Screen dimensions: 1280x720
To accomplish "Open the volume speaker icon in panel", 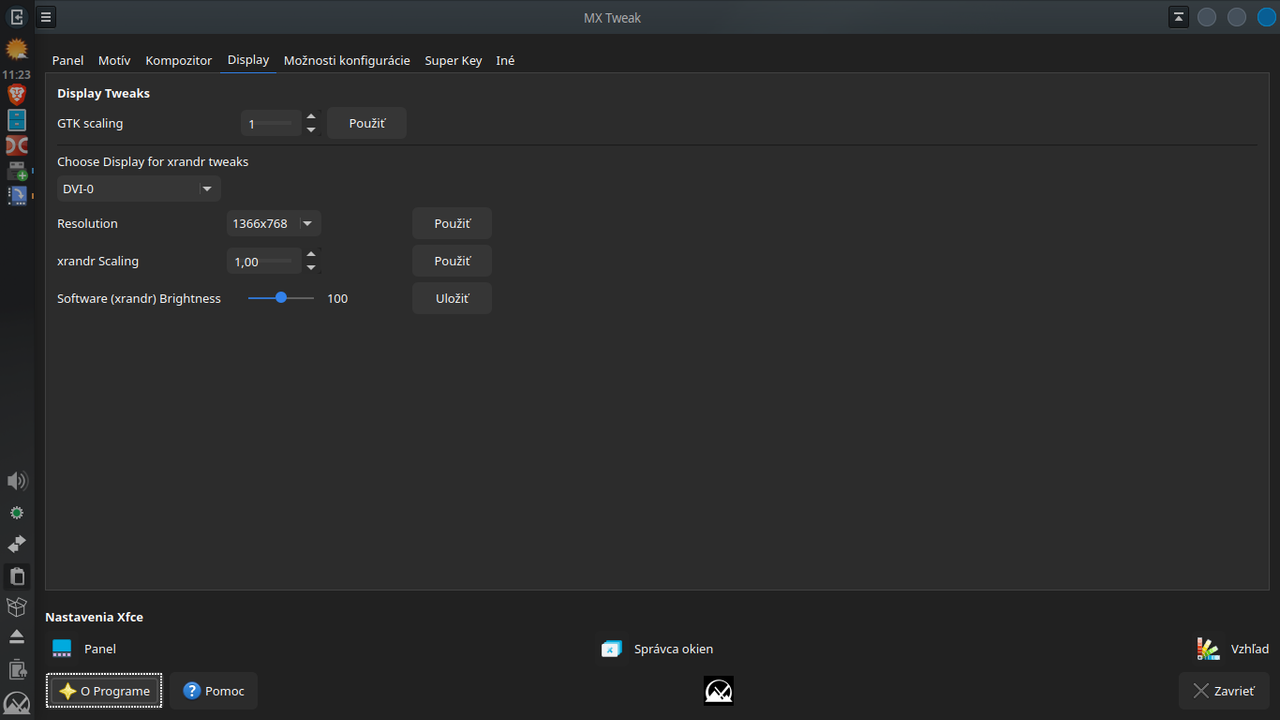I will pos(16,482).
